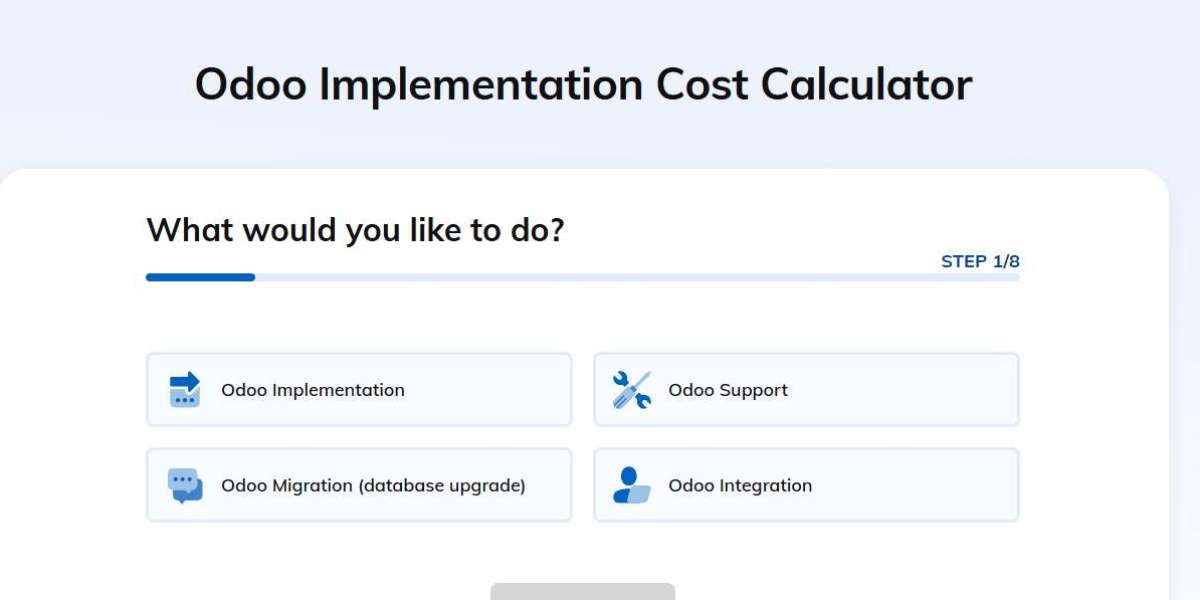The height and width of the screenshot is (600, 1200).
Task: Click the filled blue part of the progress bar
Action: 200,277
